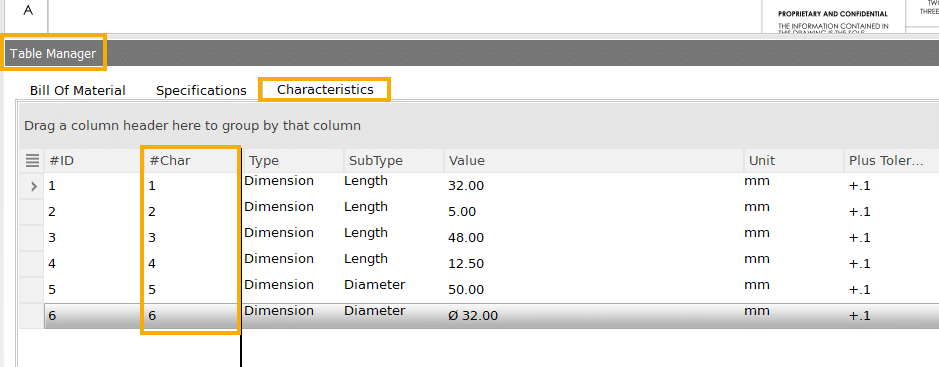Click the Table Manager panel title

pyautogui.click(x=53, y=53)
